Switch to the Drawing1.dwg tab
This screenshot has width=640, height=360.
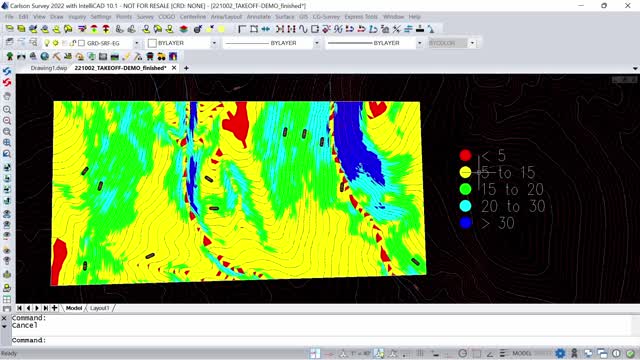click(49, 68)
